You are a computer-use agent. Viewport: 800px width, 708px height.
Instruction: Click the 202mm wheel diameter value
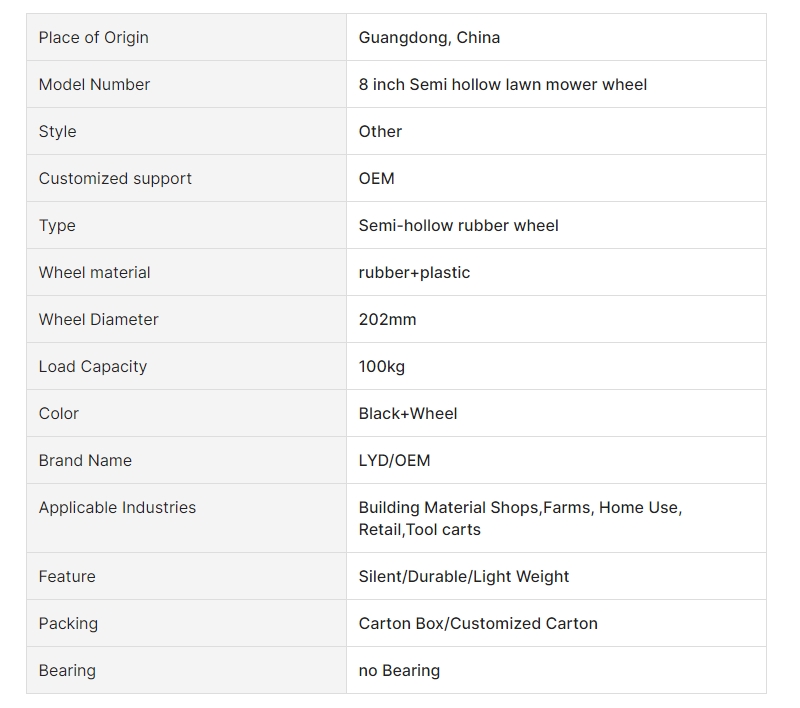pyautogui.click(x=387, y=319)
